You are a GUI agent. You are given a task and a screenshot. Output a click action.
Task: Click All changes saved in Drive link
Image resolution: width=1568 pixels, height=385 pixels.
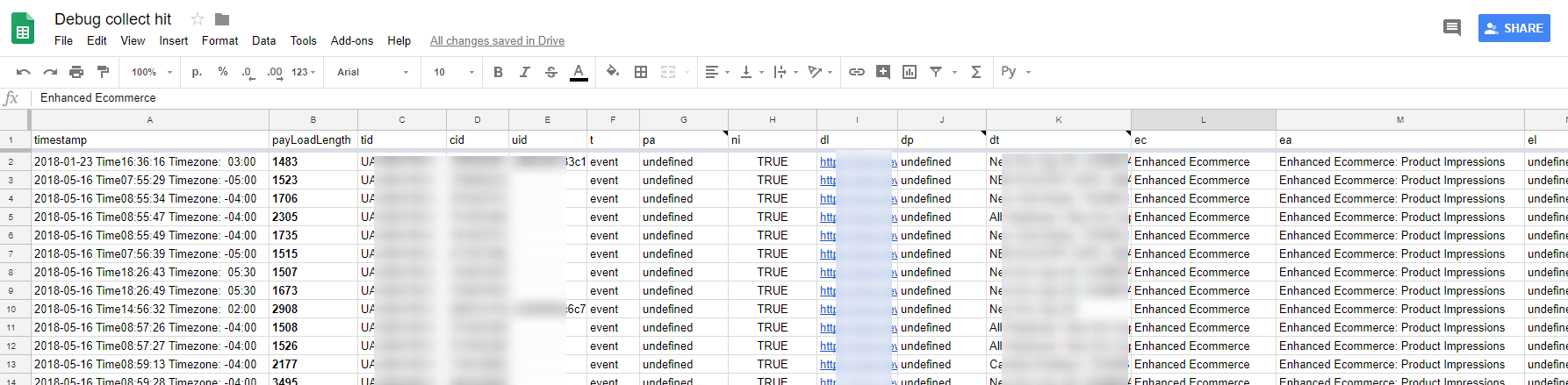(497, 40)
